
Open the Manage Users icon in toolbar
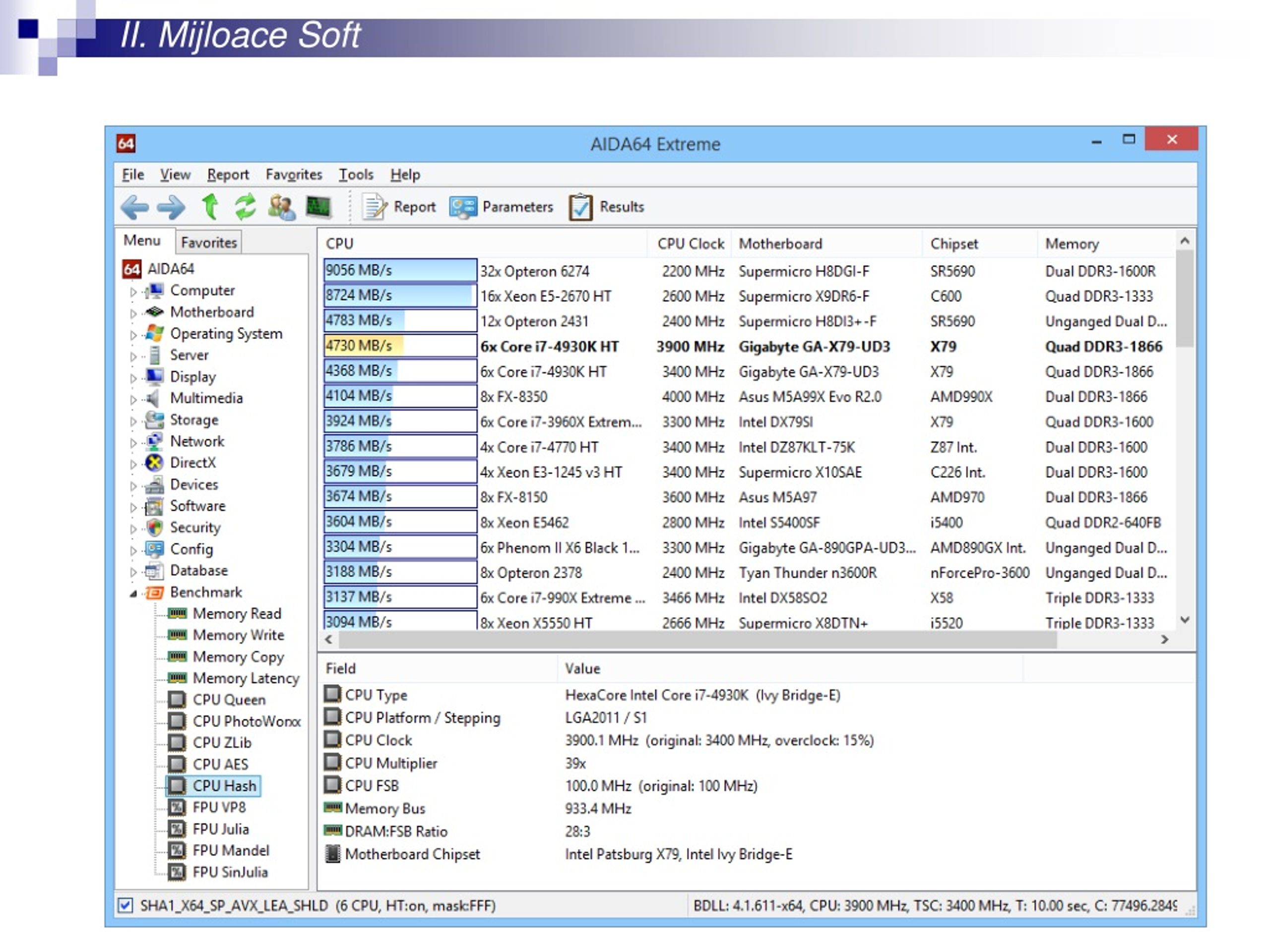coord(281,207)
